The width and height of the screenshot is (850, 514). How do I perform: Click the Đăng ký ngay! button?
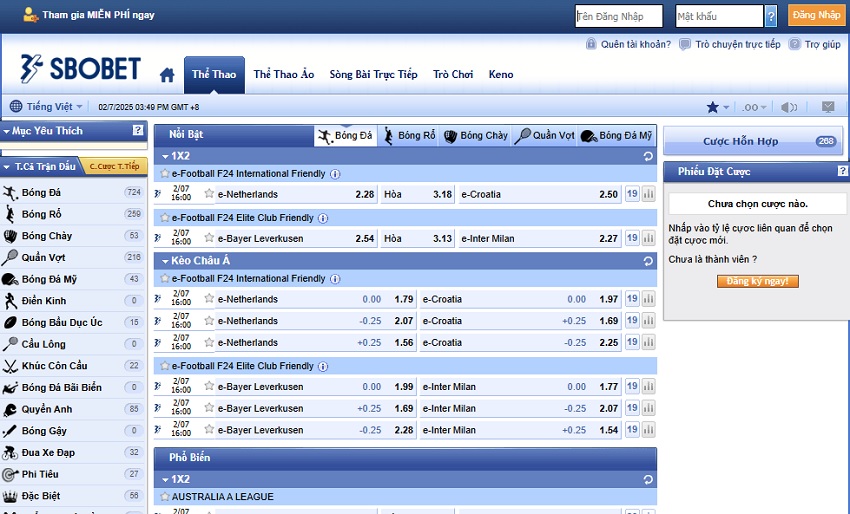click(x=757, y=281)
